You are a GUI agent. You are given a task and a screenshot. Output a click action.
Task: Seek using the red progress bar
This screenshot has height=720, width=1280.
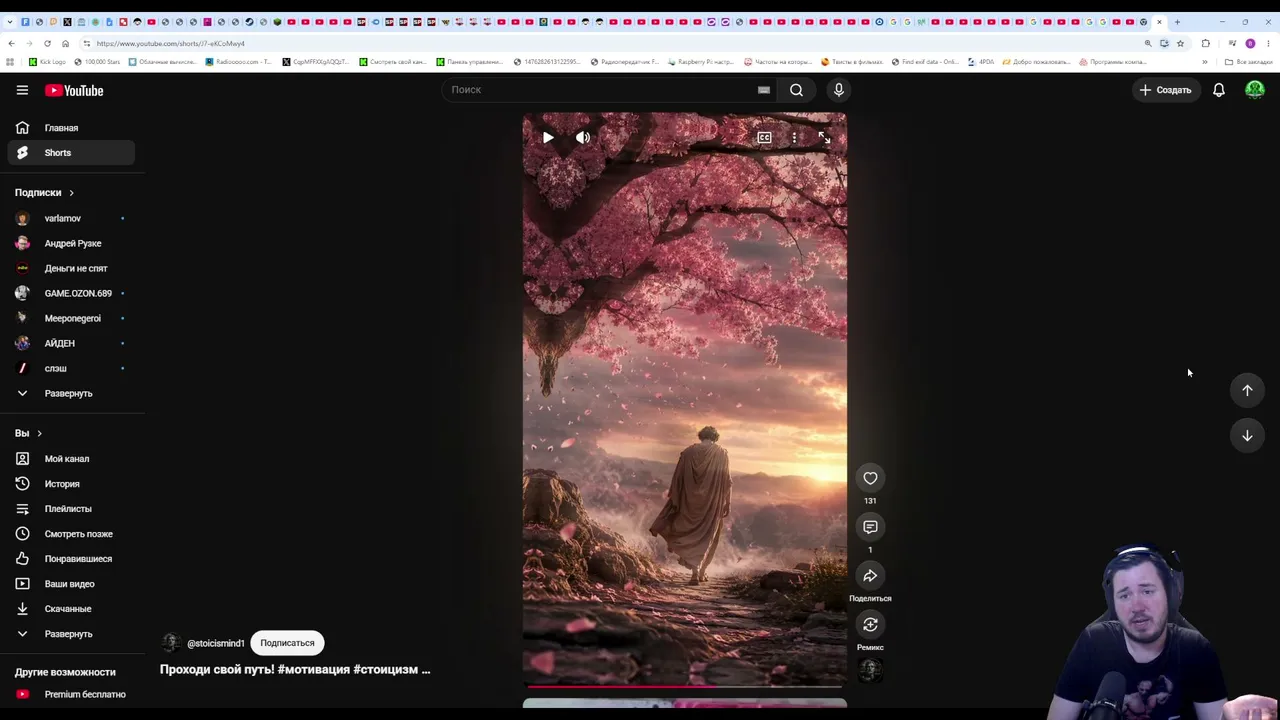[685, 686]
